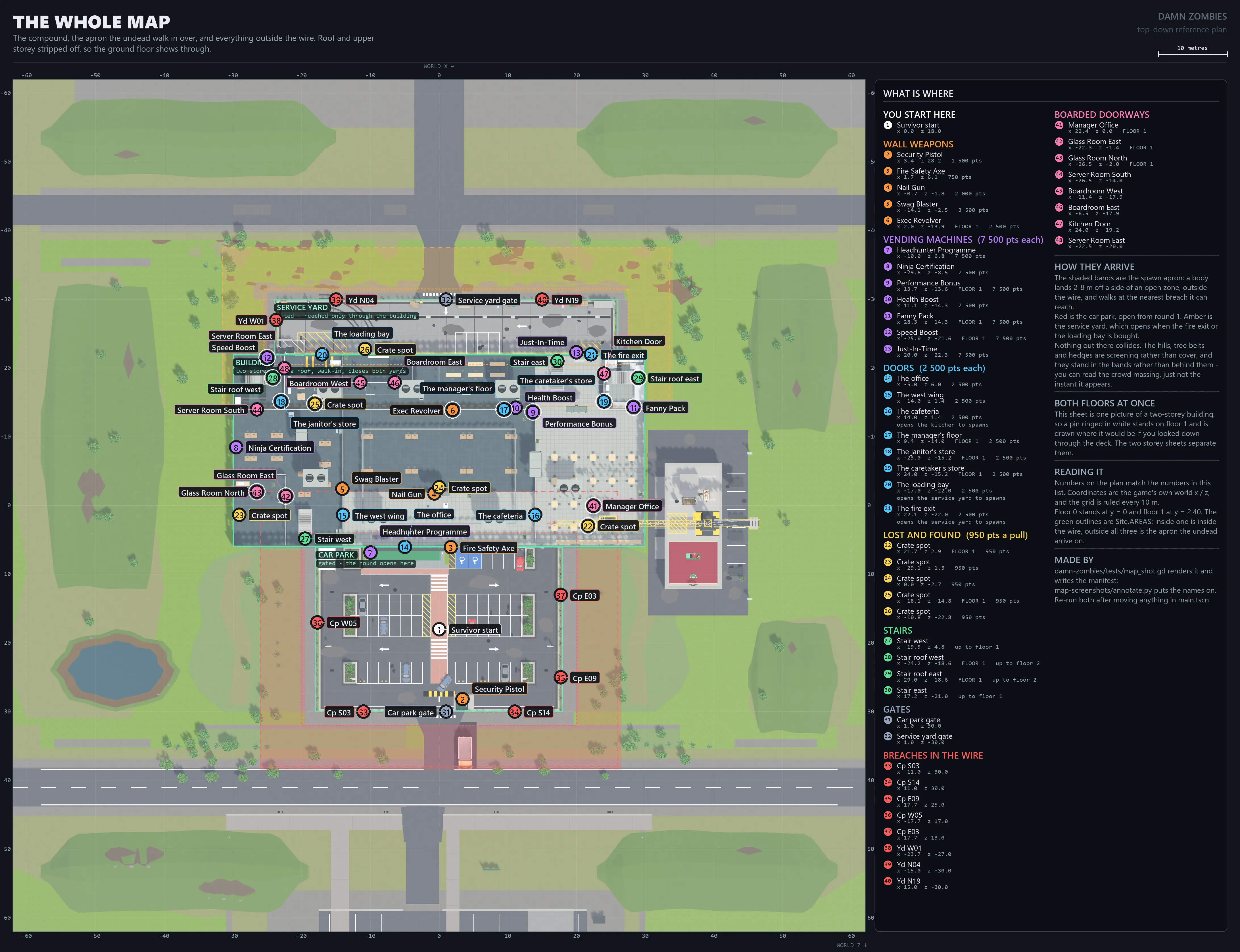Click the 'Just-In-Time' map label

(542, 342)
